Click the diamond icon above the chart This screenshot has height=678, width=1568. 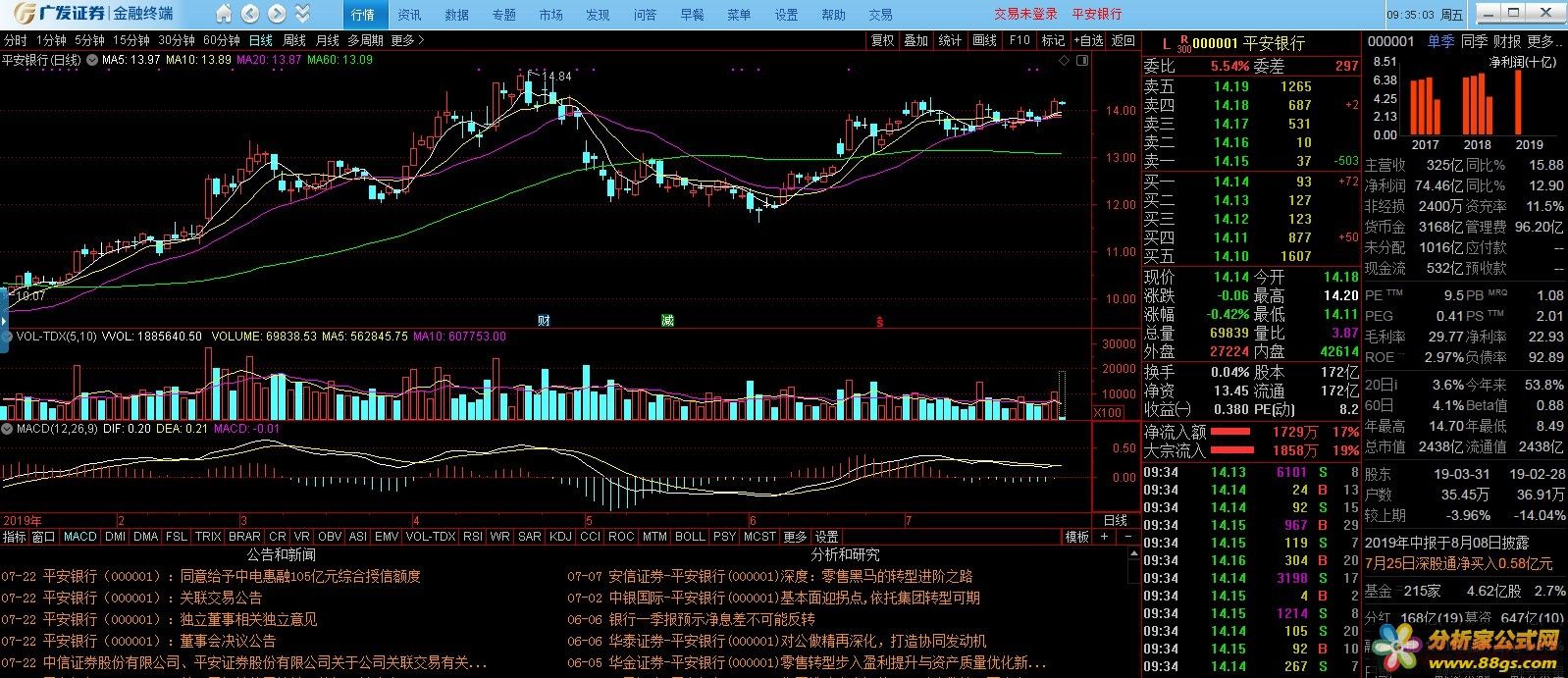click(1065, 61)
